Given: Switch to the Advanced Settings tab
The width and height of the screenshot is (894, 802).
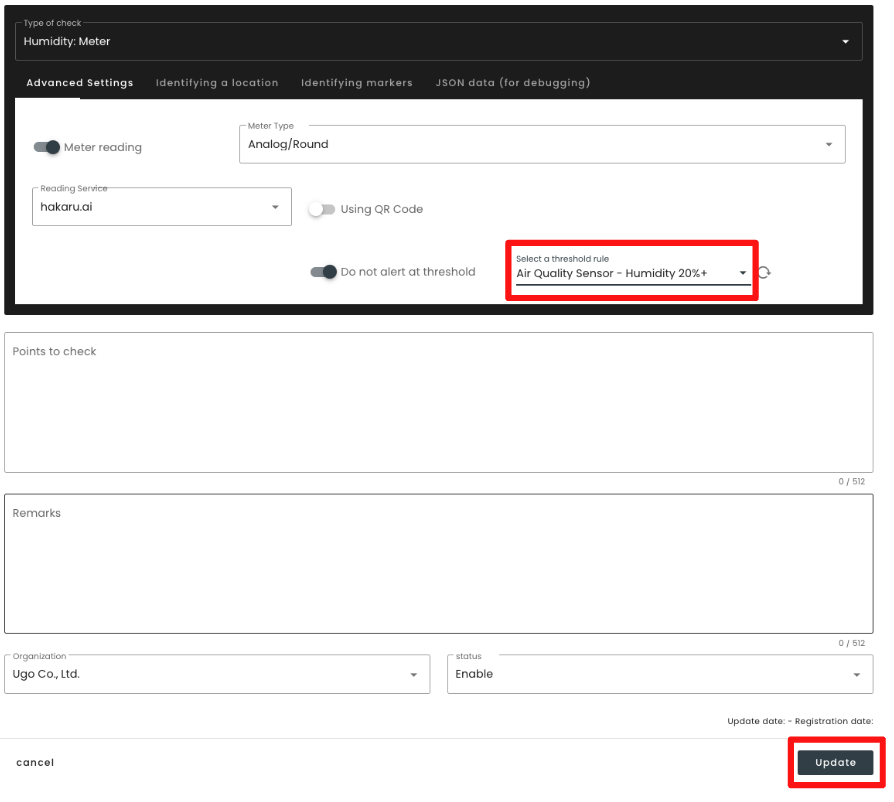Looking at the screenshot, I should (80, 83).
